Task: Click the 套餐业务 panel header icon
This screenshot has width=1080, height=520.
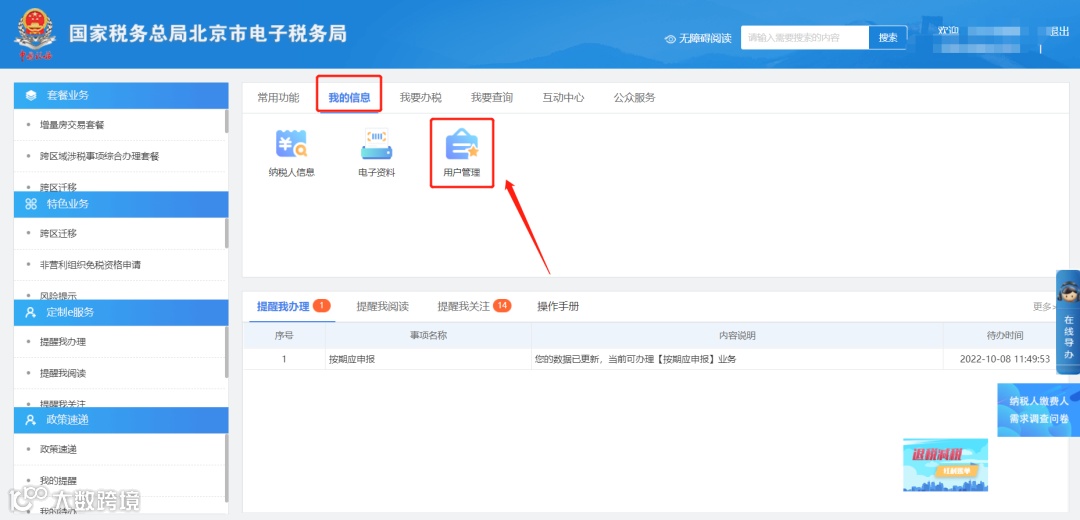Action: [31, 95]
